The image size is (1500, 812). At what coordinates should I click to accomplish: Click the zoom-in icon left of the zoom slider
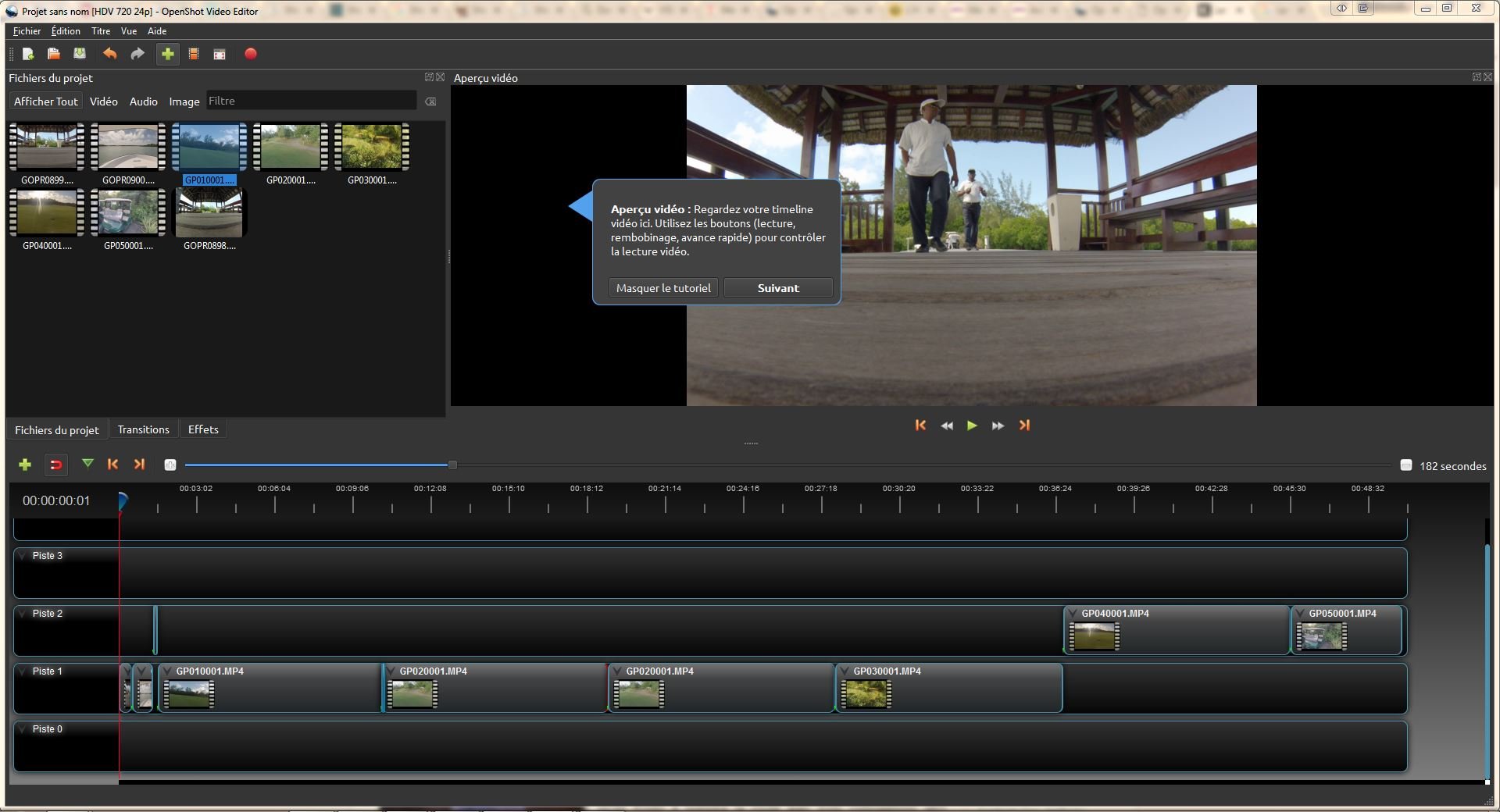tap(170, 465)
